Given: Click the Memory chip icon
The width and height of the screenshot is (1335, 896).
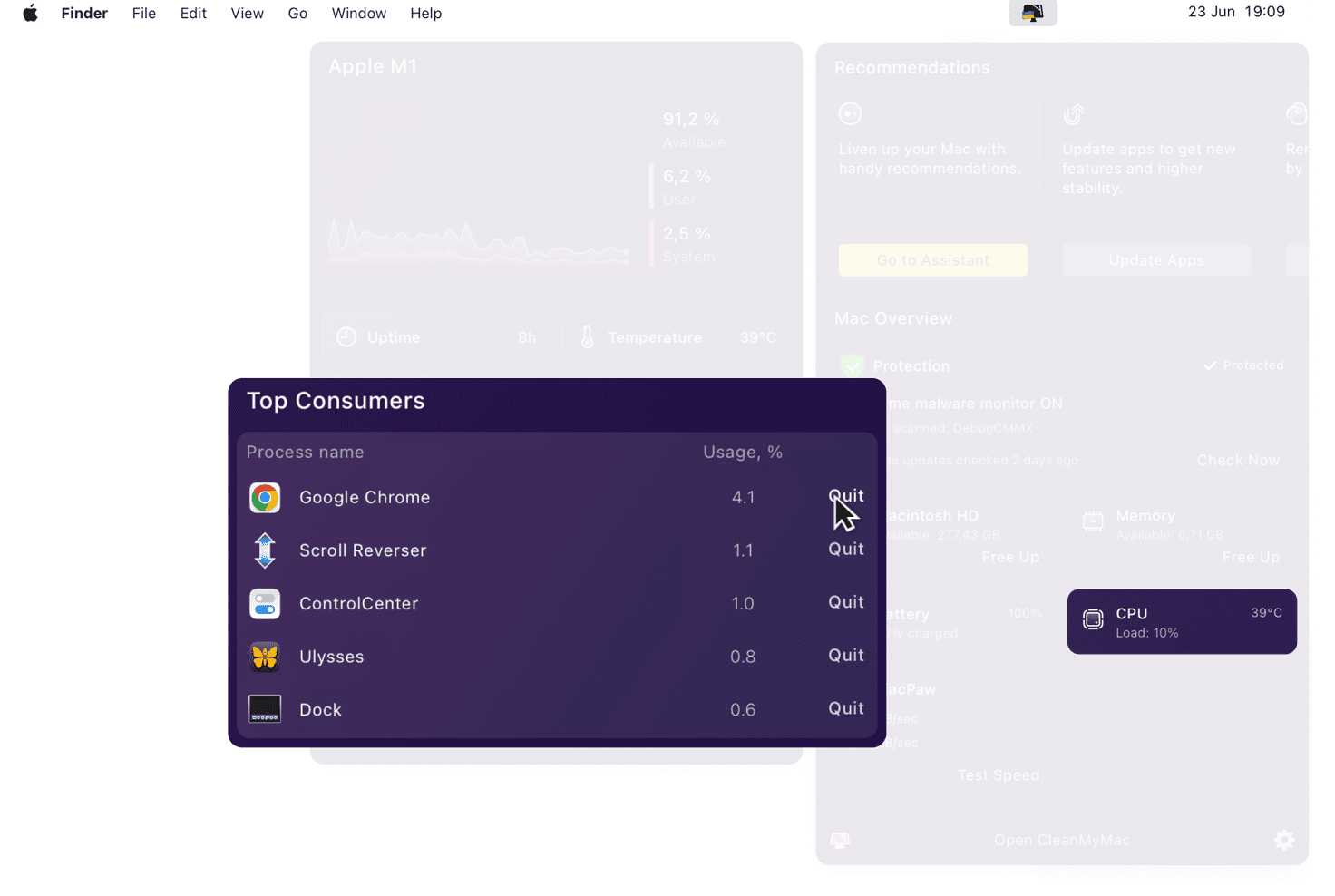Looking at the screenshot, I should [x=1093, y=521].
